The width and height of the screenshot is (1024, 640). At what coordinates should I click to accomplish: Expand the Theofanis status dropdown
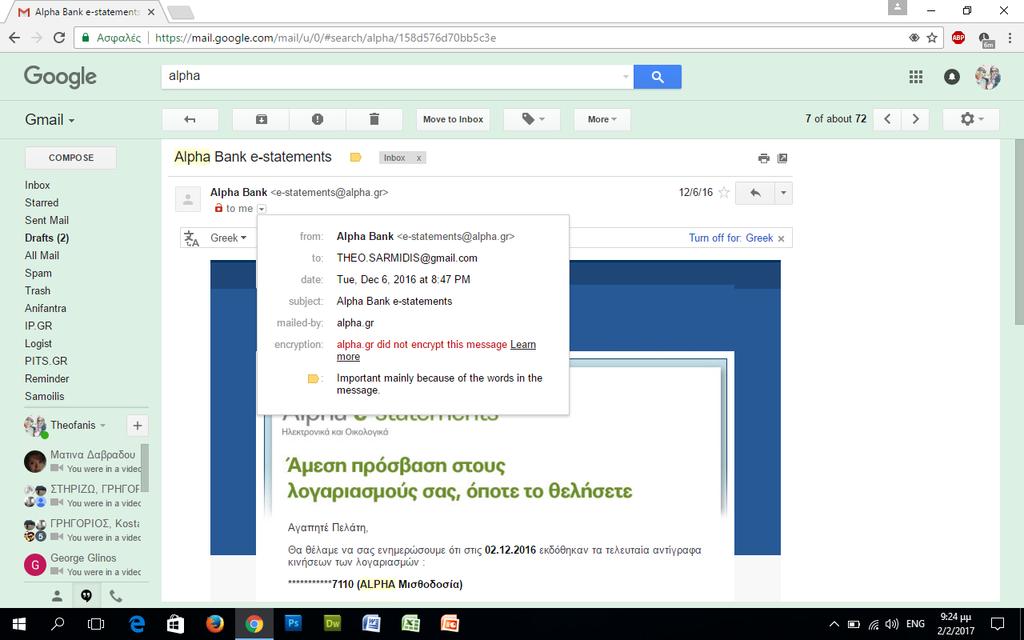tap(103, 426)
